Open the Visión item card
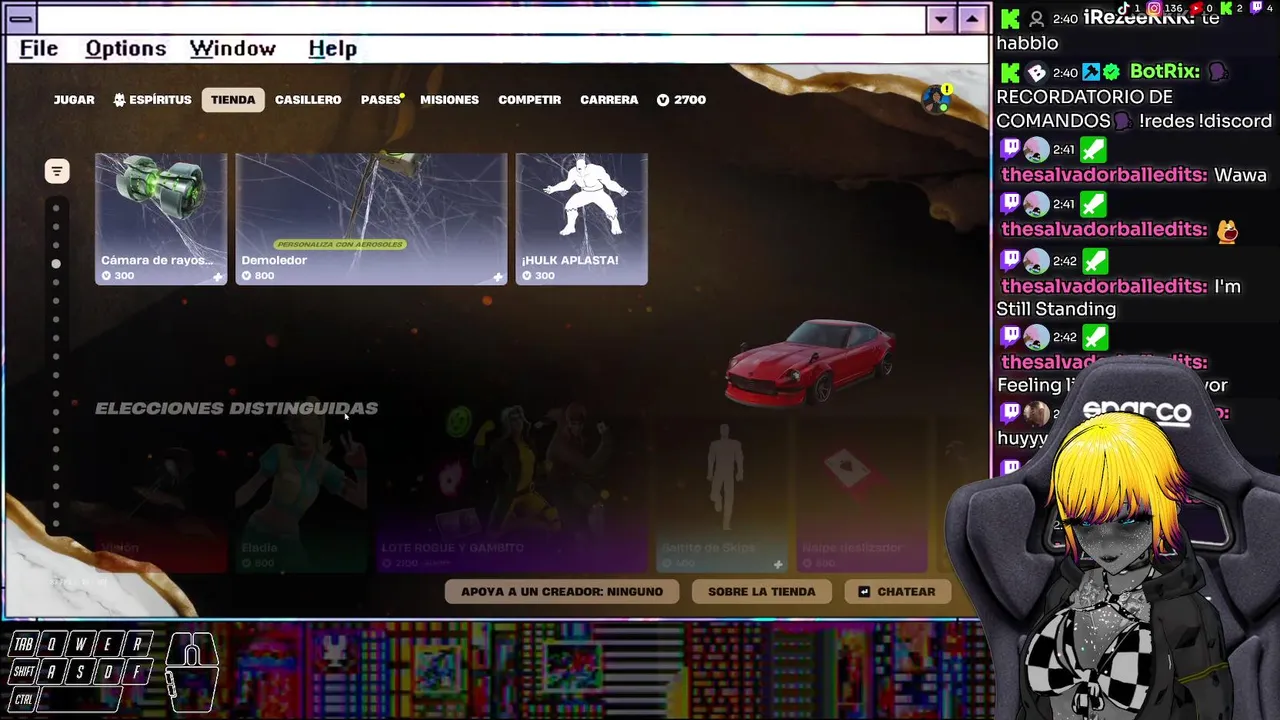 tap(161, 495)
